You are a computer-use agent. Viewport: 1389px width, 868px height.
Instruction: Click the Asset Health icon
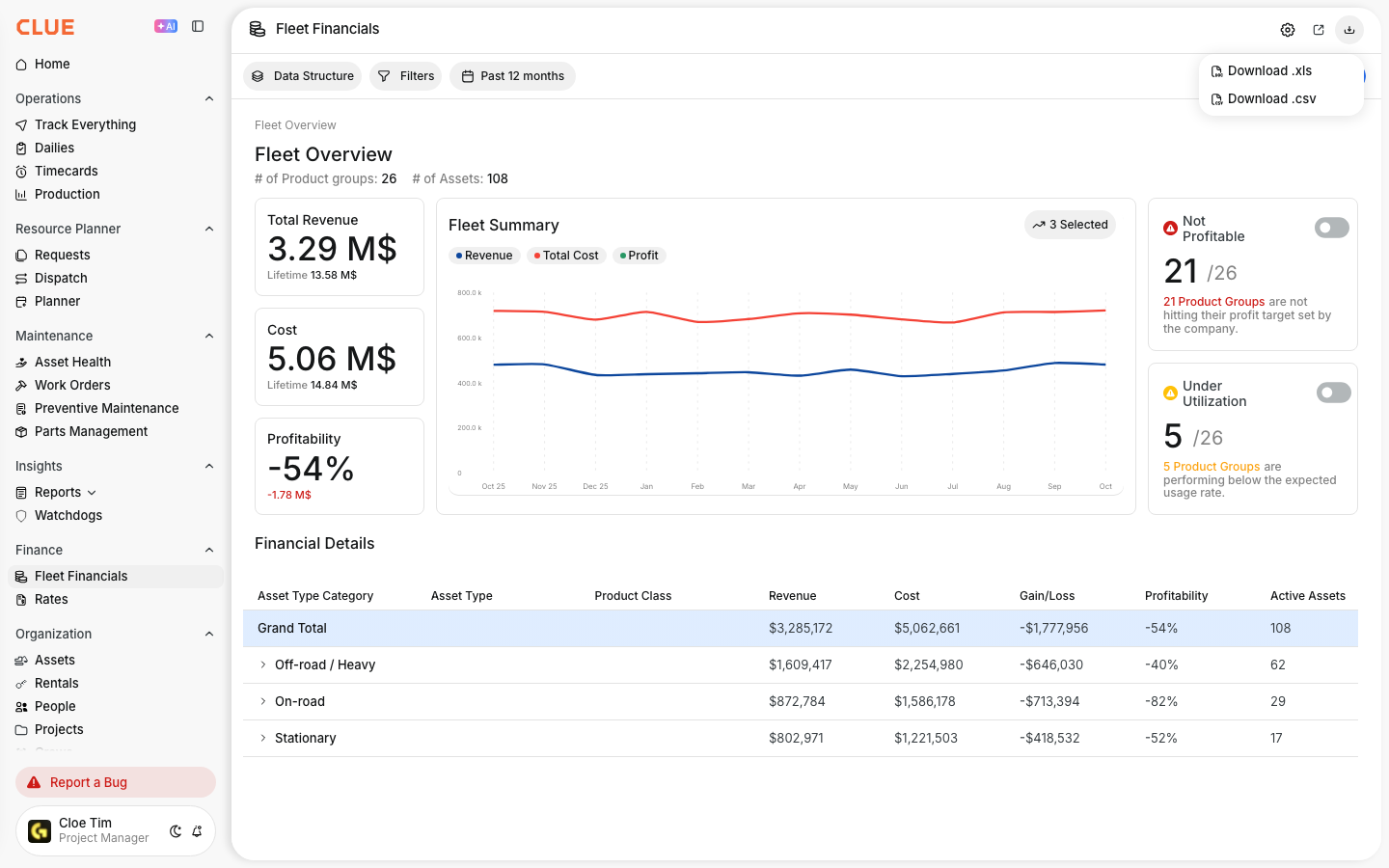(x=21, y=363)
